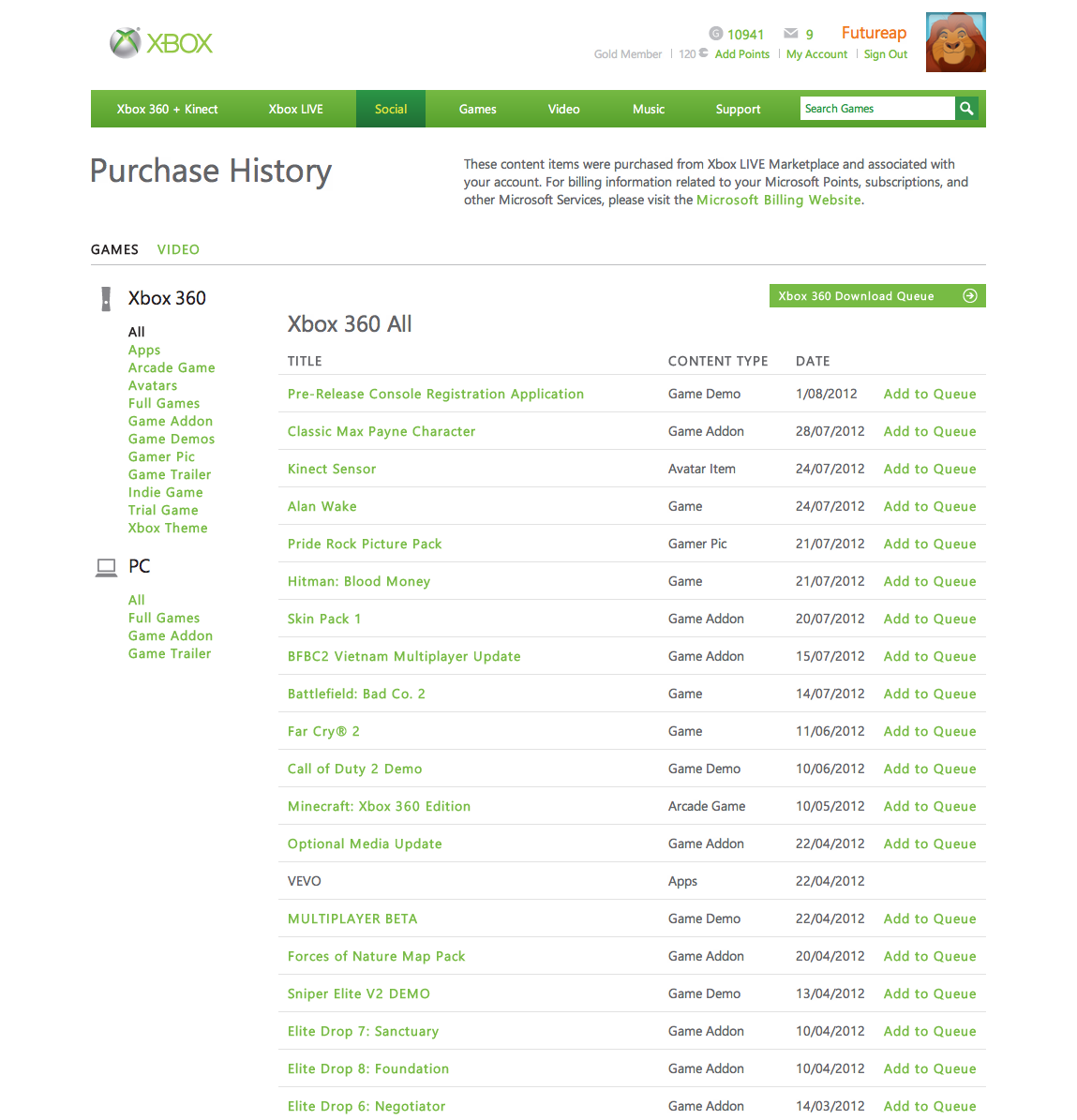The width and height of the screenshot is (1077, 1120).
Task: Open BFBC2 Vietnam Multiplayer Update
Action: click(x=404, y=656)
